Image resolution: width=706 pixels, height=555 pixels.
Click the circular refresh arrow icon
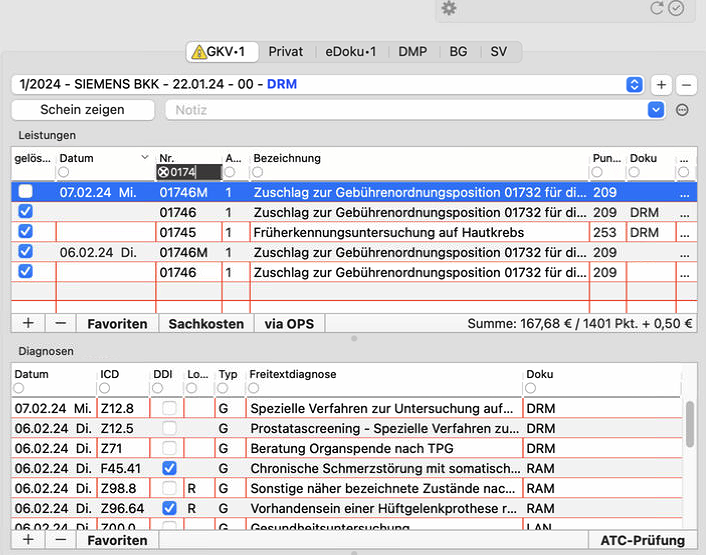click(x=656, y=8)
